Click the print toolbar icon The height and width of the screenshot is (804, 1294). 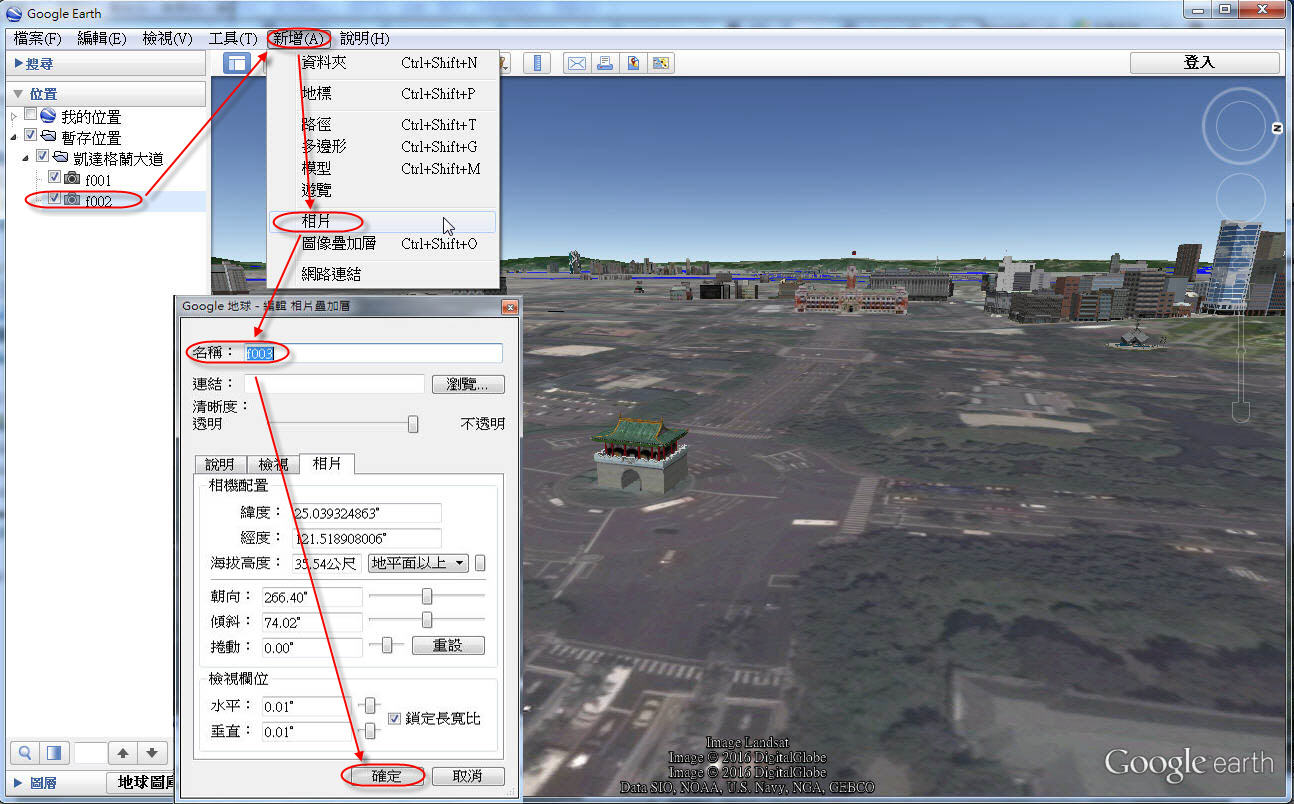tap(605, 63)
